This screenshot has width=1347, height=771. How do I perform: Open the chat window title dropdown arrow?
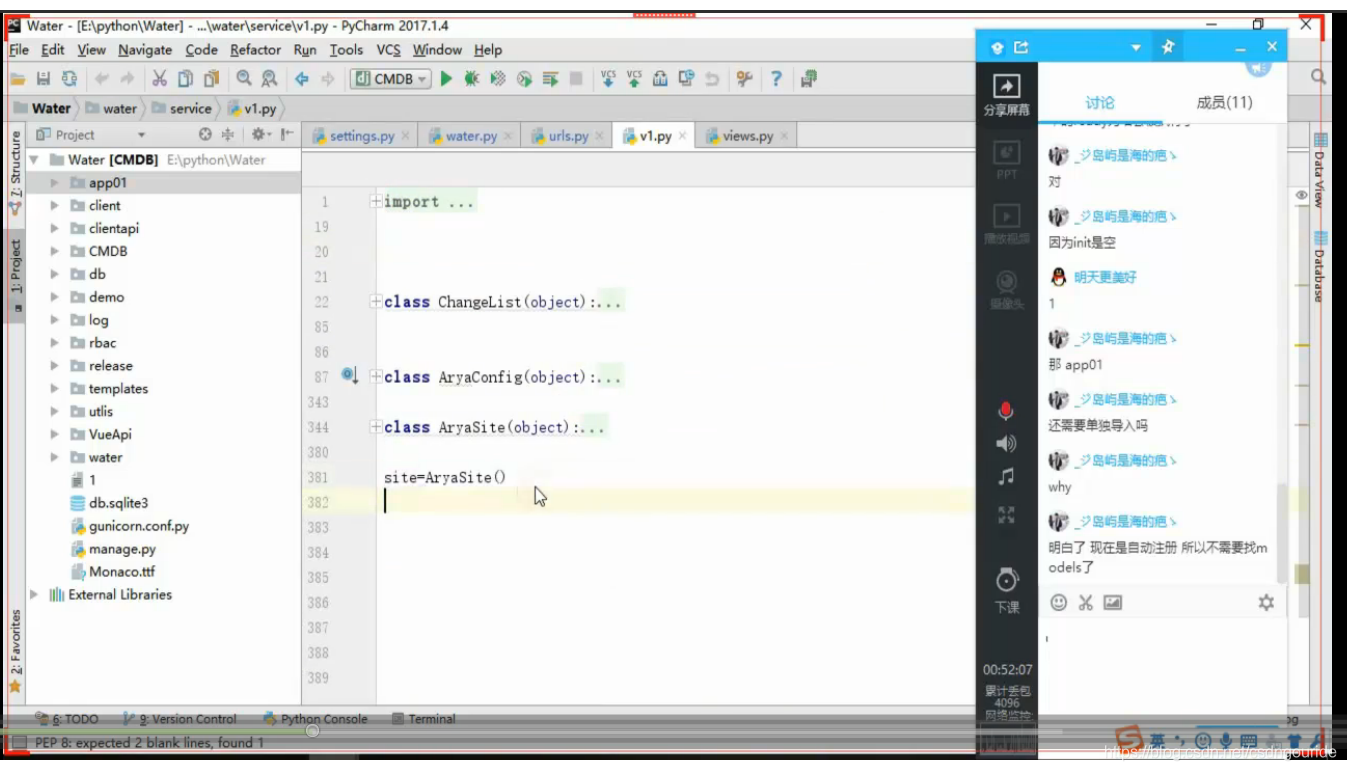pos(1136,47)
